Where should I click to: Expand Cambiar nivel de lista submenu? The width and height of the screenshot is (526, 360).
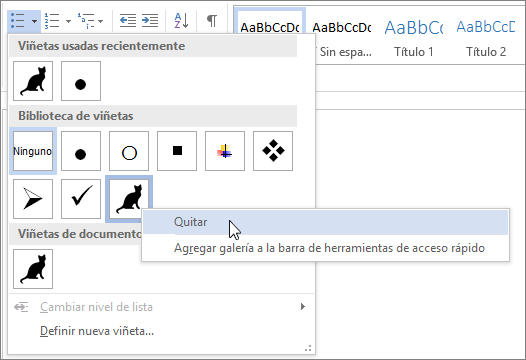click(160, 307)
